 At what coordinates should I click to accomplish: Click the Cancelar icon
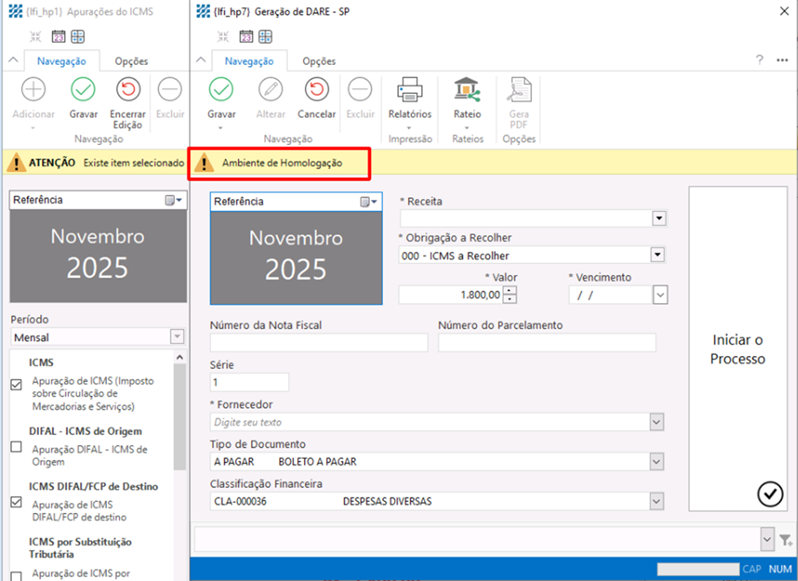tap(316, 91)
